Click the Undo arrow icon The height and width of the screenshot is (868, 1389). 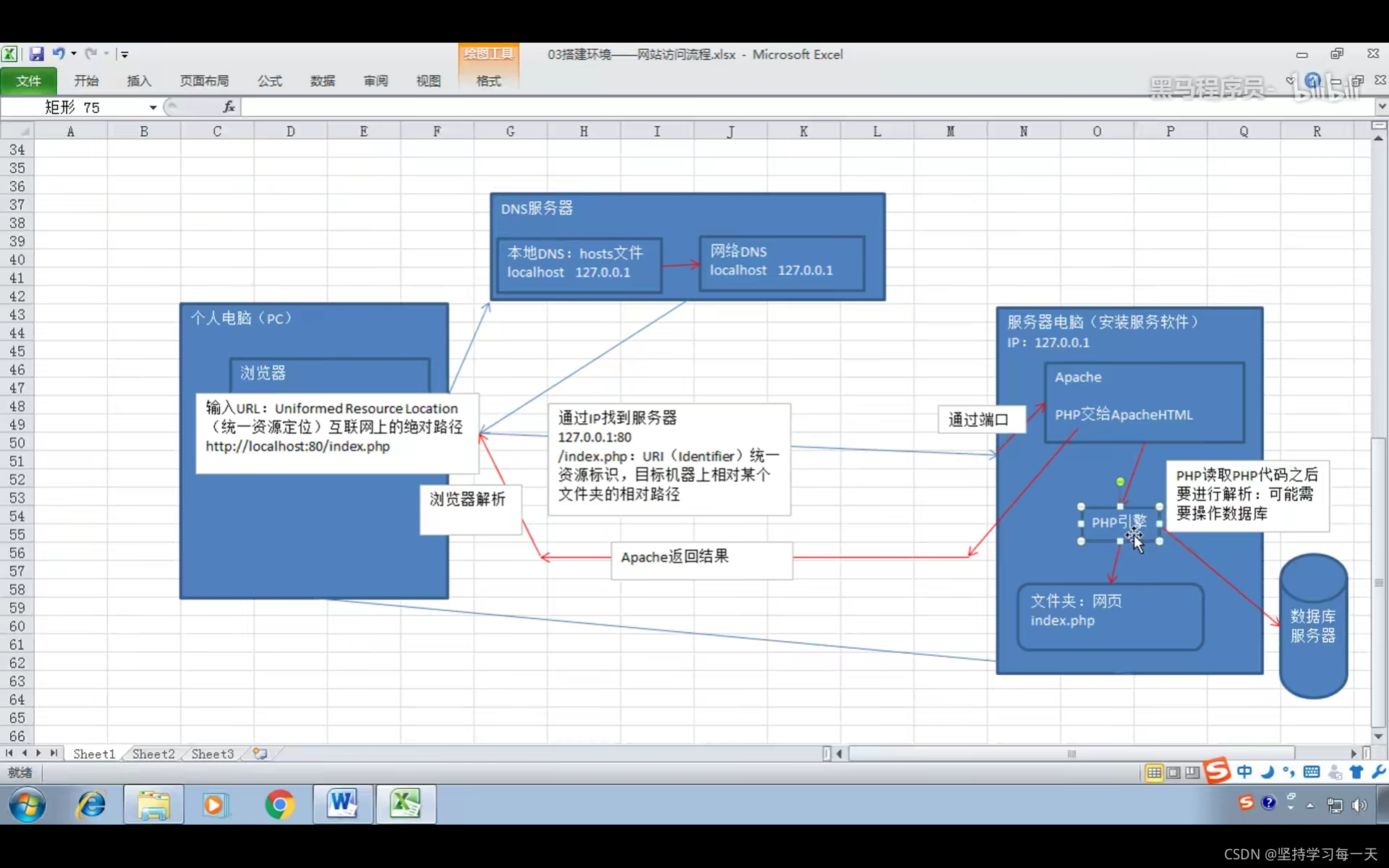click(58, 54)
